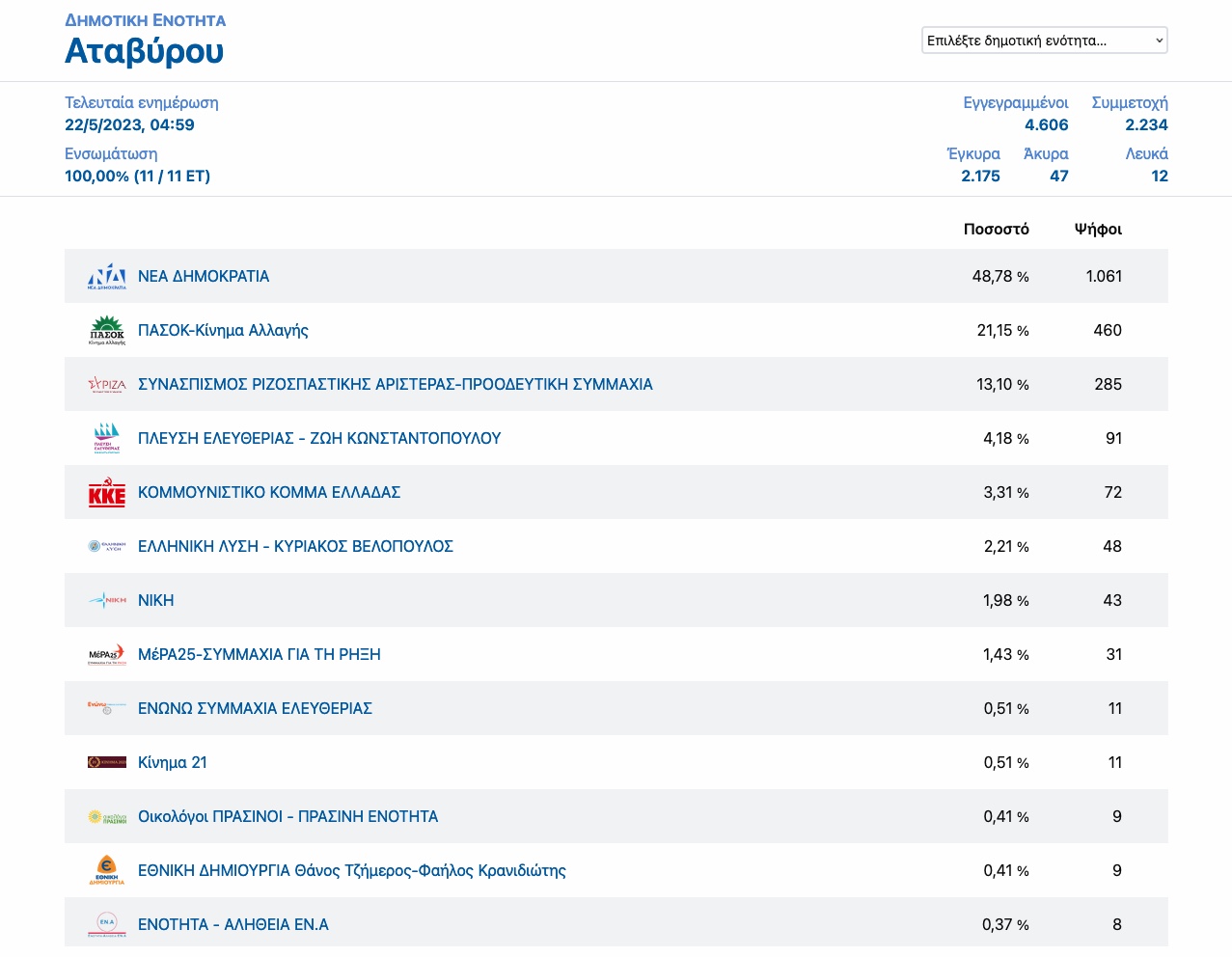Click the Νέα Δημοκρατία party logo
The width and height of the screenshot is (1232, 957).
pos(107,276)
